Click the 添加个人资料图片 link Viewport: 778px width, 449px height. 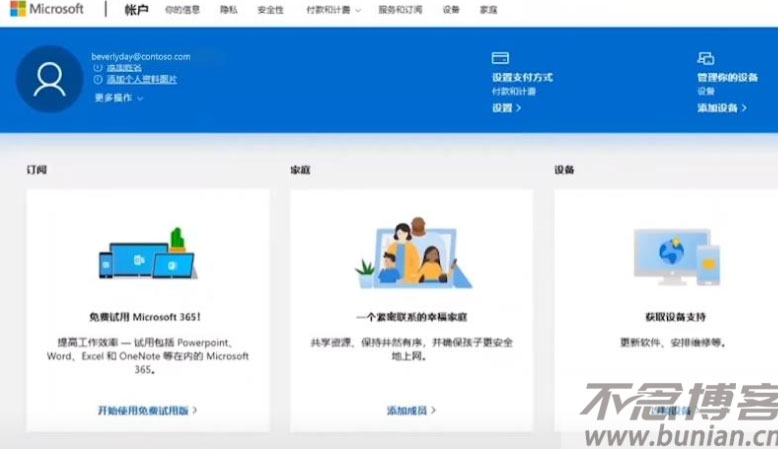tap(141, 79)
